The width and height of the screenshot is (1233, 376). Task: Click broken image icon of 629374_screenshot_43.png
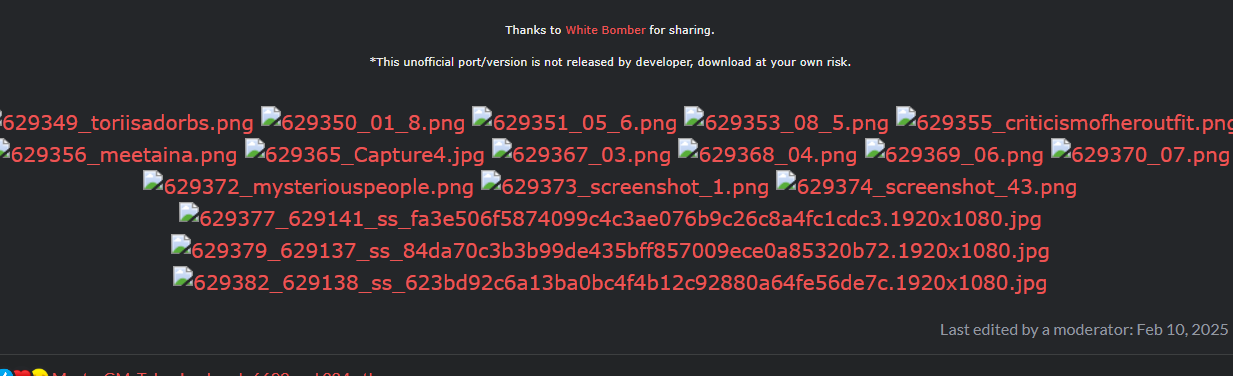pos(786,181)
